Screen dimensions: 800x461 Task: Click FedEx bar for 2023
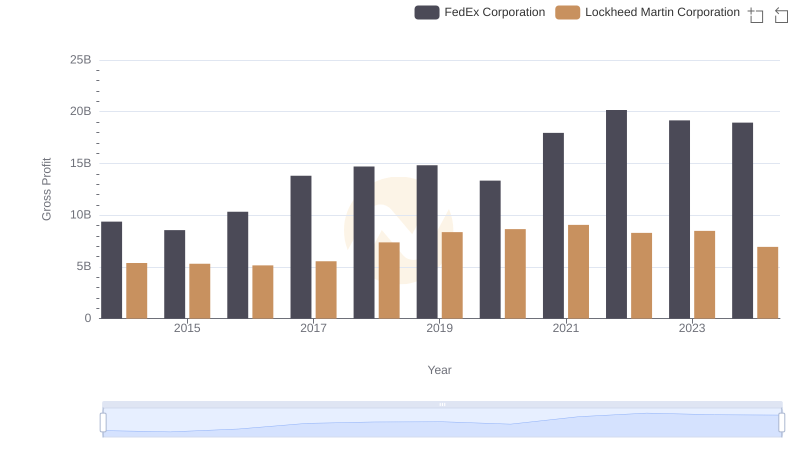tap(679, 219)
